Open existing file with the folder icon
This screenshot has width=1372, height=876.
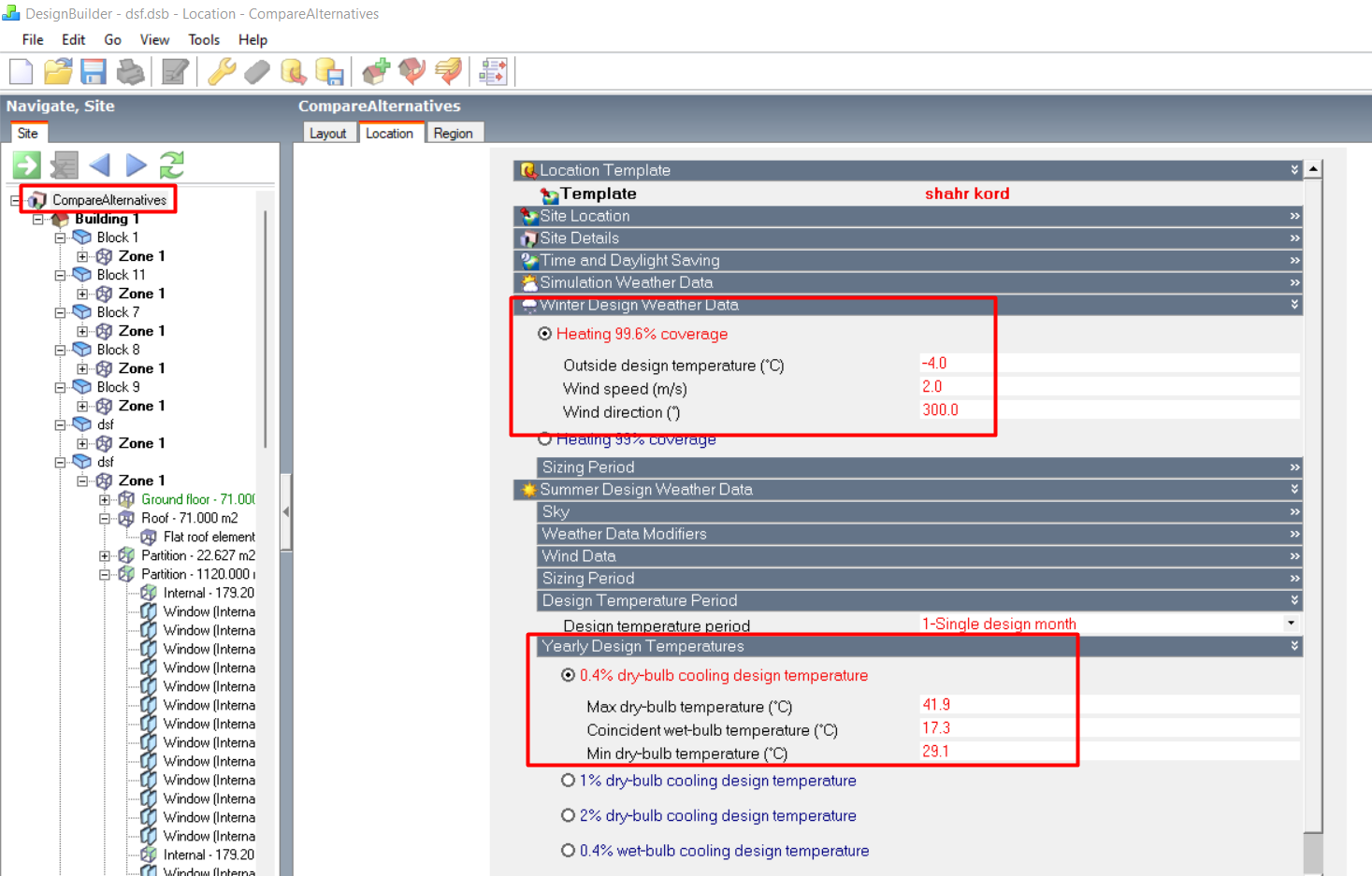(x=58, y=72)
